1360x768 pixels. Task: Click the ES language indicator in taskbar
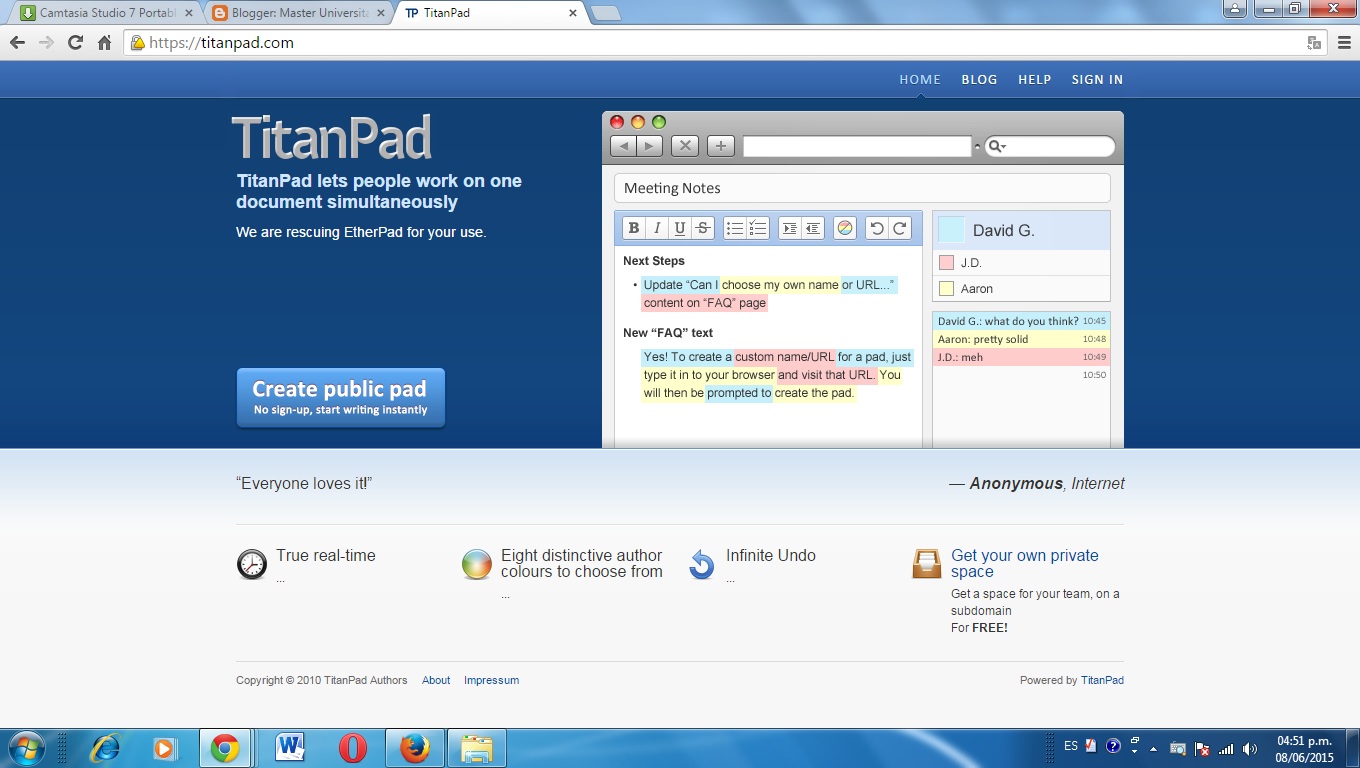pos(1071,746)
